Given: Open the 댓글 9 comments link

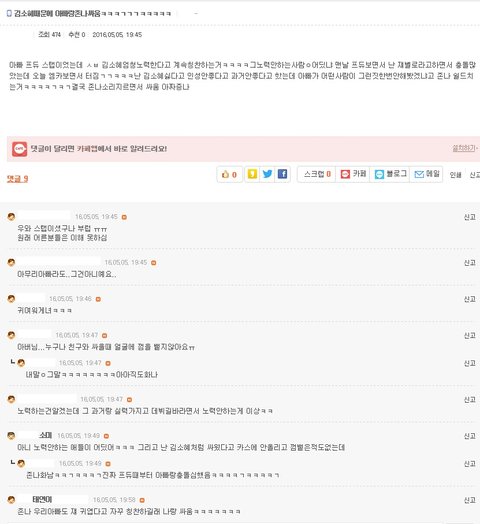Looking at the screenshot, I should (x=17, y=179).
